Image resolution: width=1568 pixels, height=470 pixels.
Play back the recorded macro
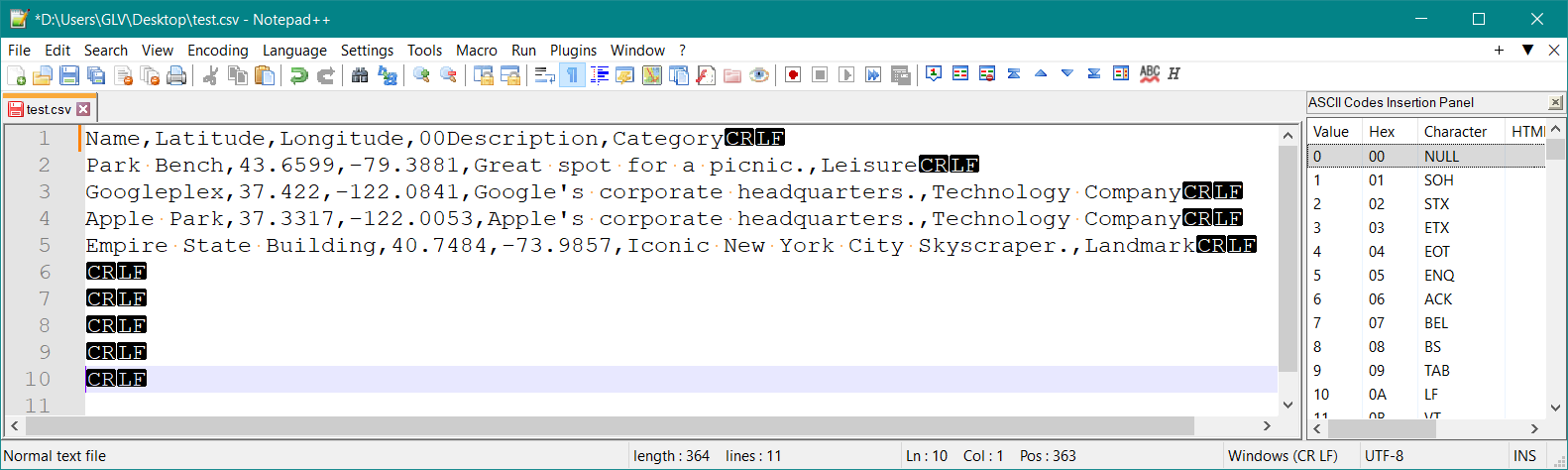point(846,75)
